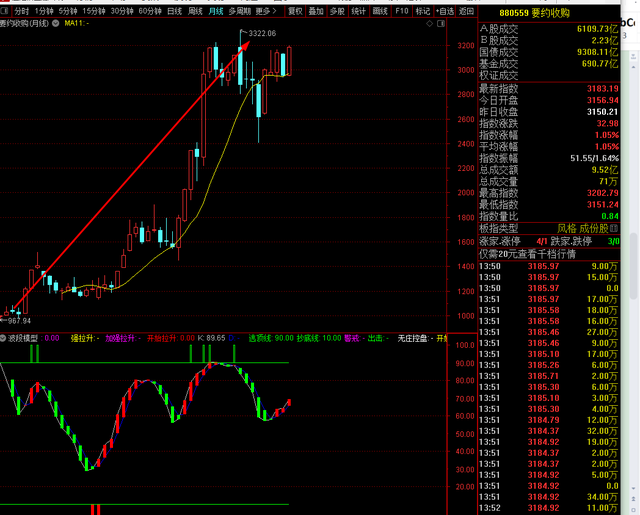Screen dimensions: 640x515
Task: Toggle the 月线 monthly period
Action: (x=216, y=11)
